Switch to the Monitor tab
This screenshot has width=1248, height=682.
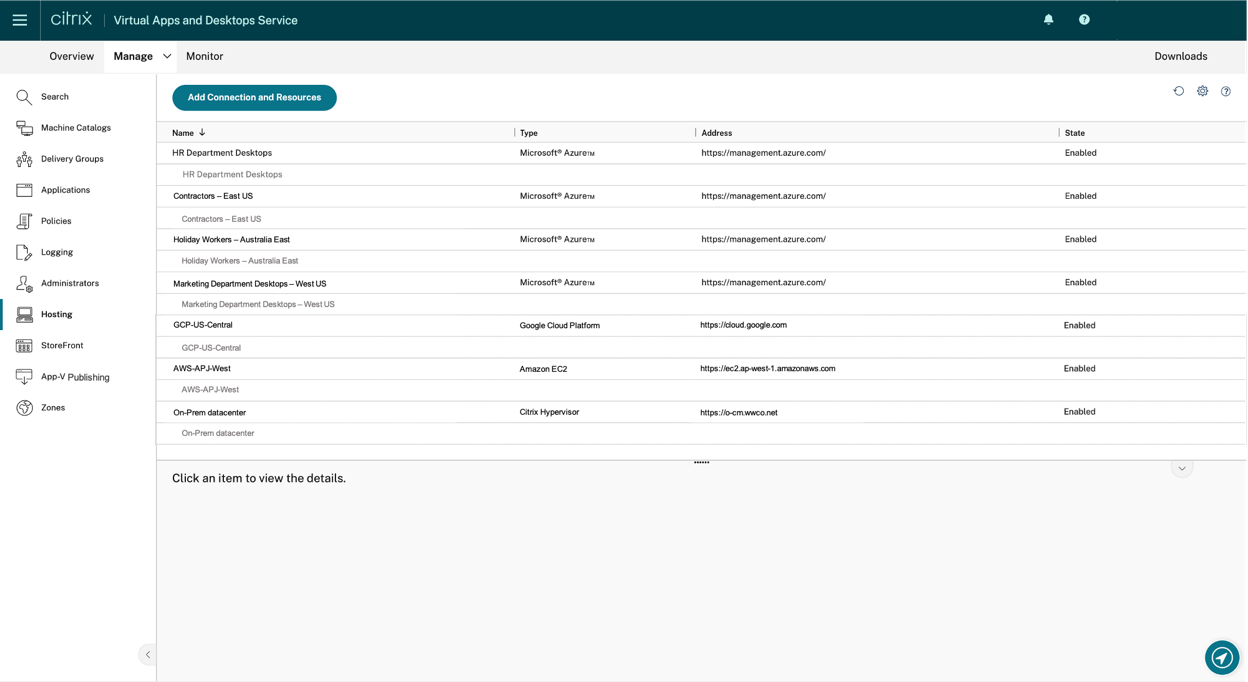(204, 56)
